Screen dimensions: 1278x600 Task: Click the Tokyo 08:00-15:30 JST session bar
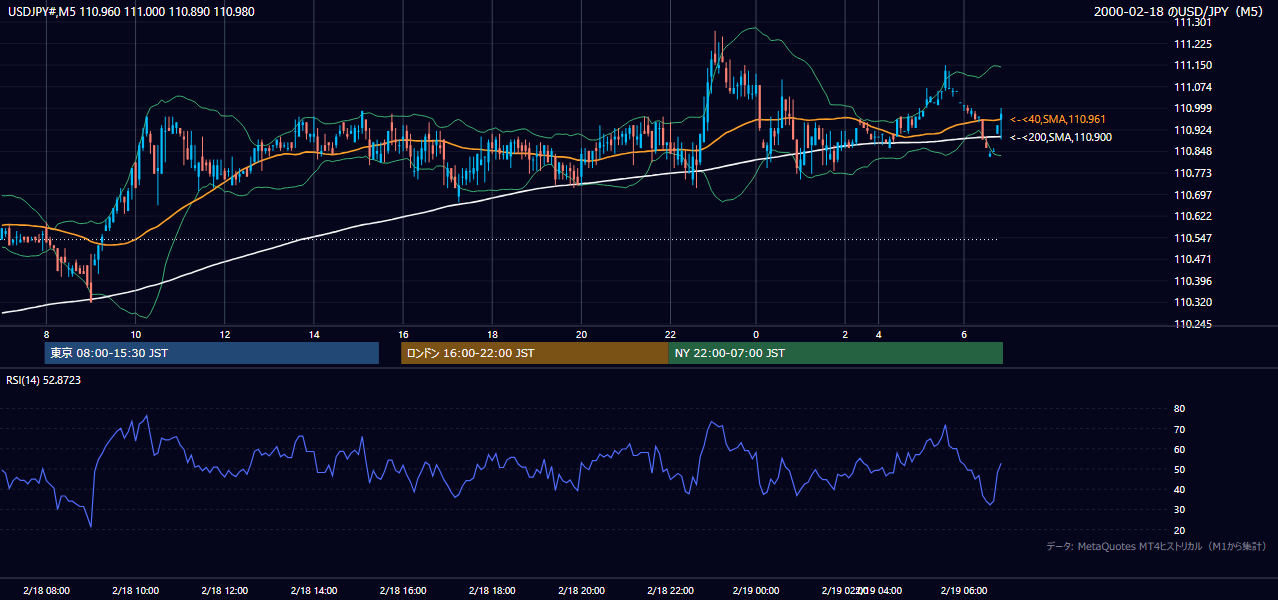coord(212,353)
